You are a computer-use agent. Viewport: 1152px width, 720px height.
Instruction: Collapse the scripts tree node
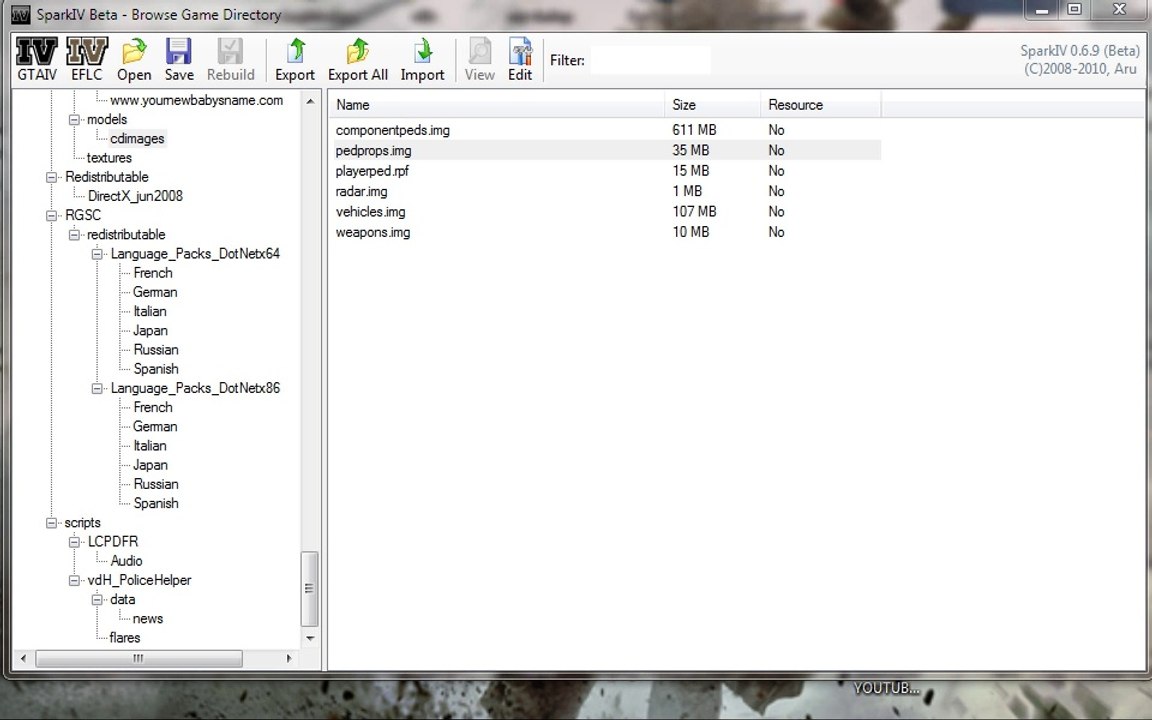click(x=51, y=522)
